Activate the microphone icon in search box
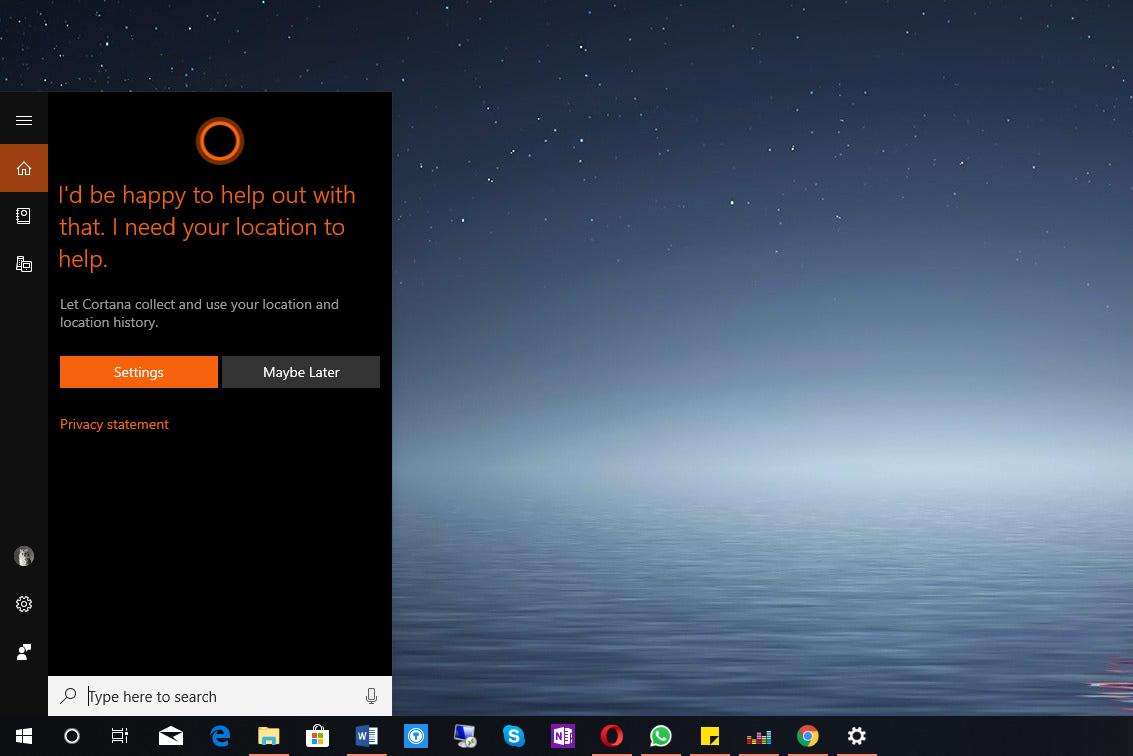This screenshot has height=756, width=1133. point(371,696)
